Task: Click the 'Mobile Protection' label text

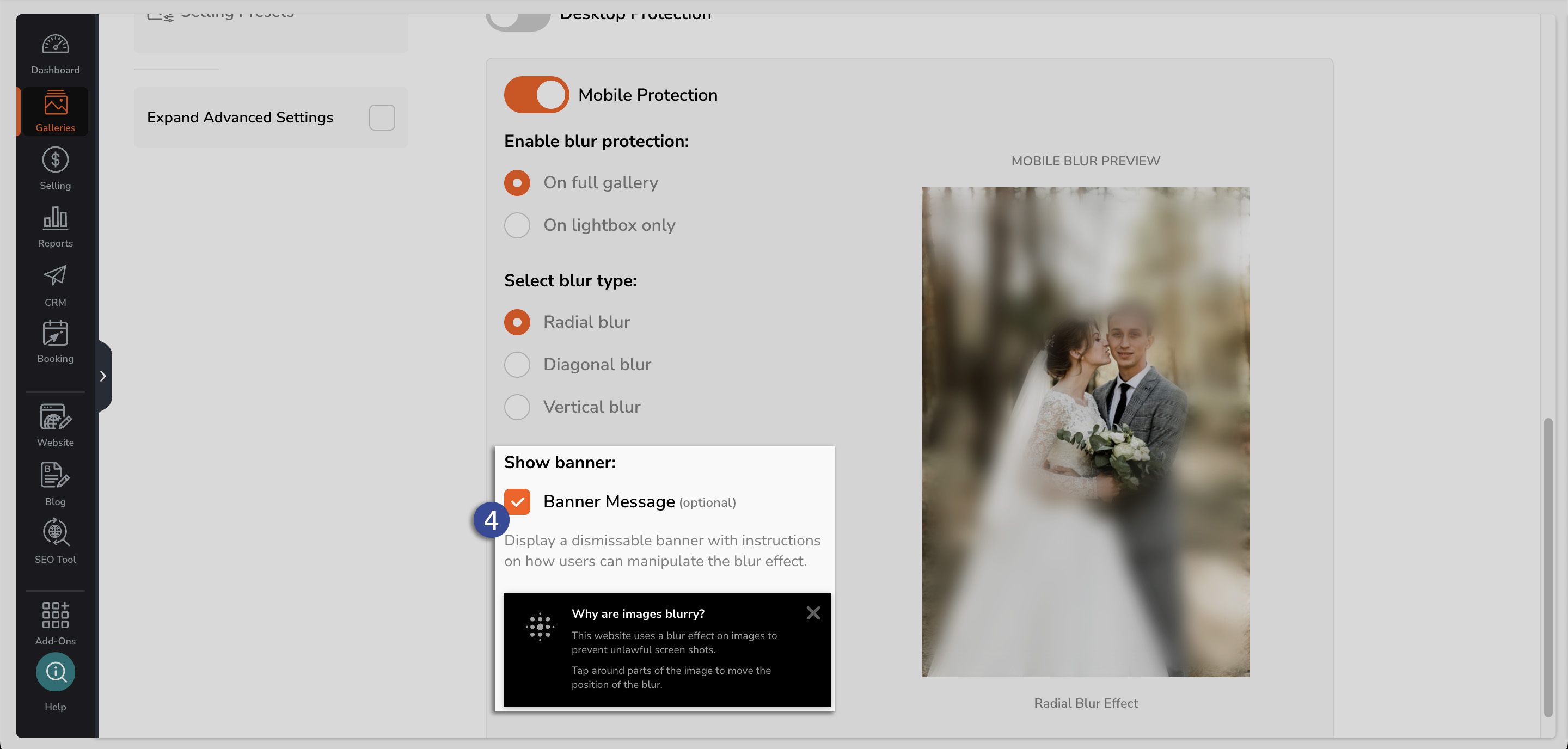Action: point(648,95)
